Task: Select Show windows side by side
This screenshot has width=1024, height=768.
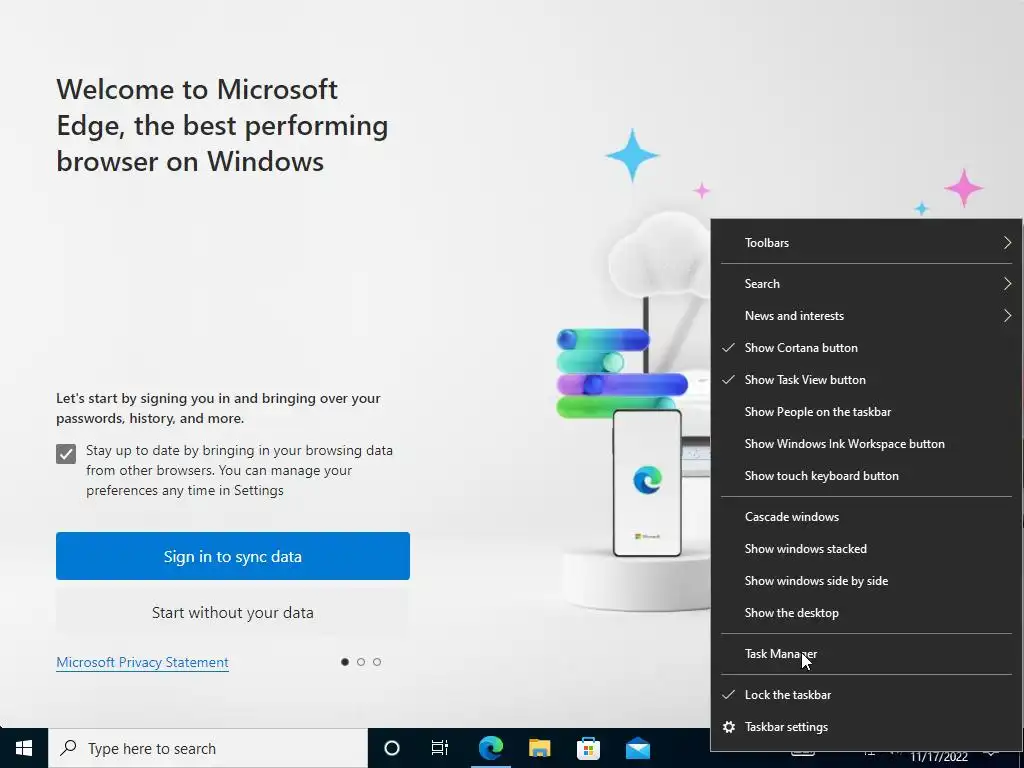Action: coord(866,581)
